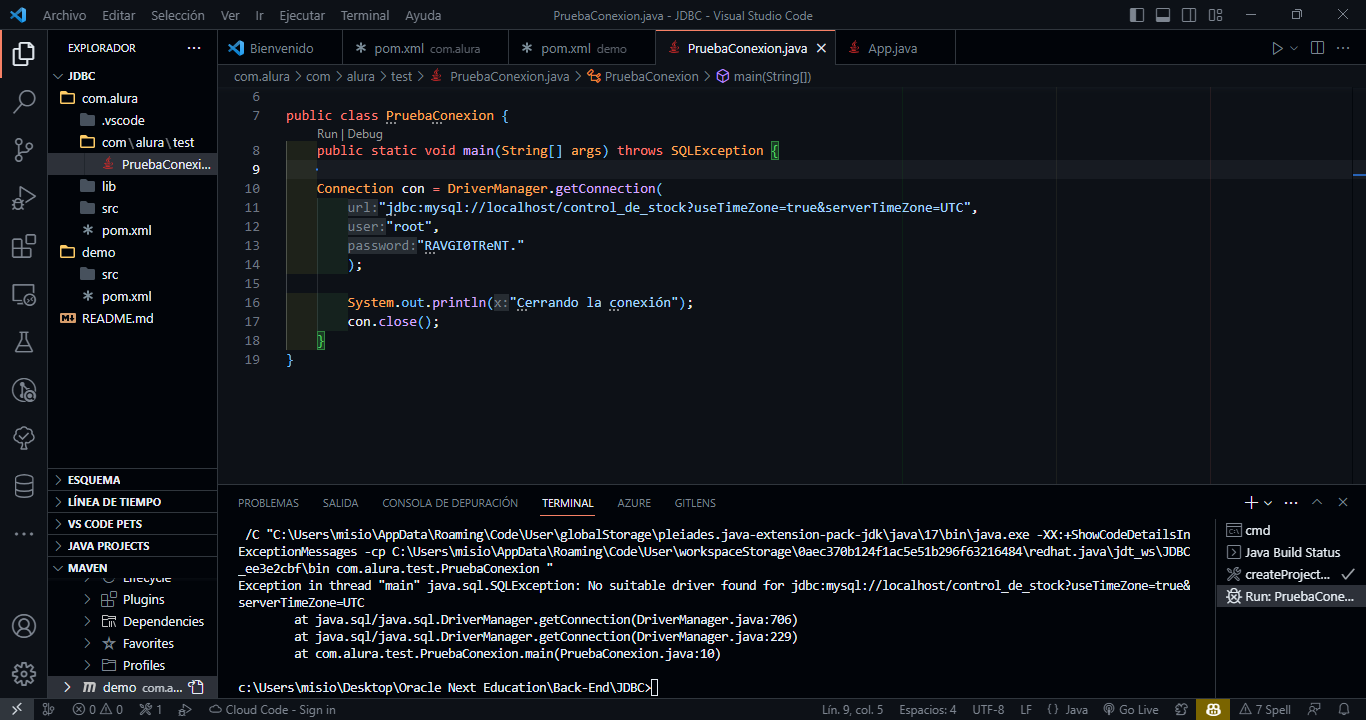The image size is (1366, 720).
Task: Click the 7 Spell warning indicator
Action: point(1265,710)
